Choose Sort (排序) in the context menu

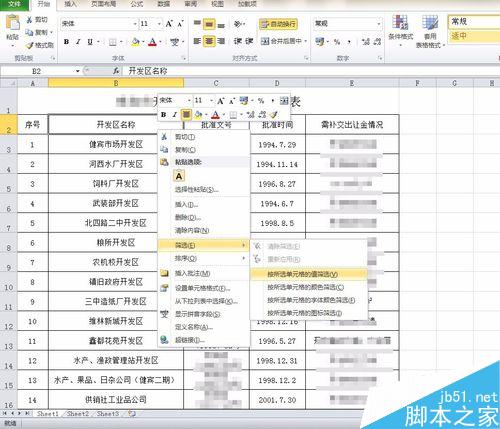[204, 258]
